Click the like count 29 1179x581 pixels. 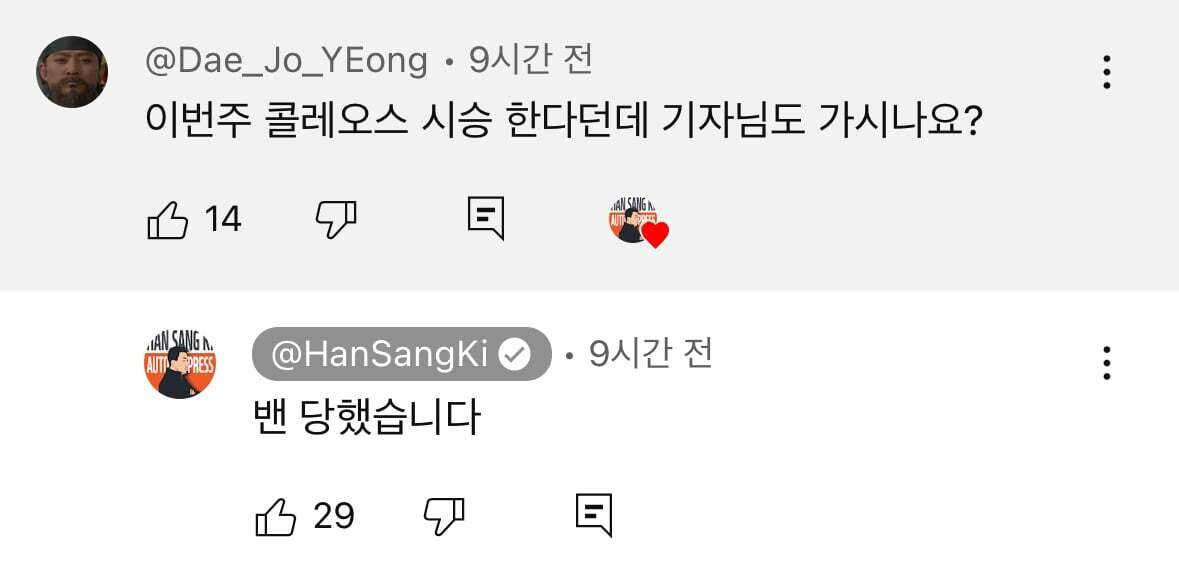coord(334,516)
